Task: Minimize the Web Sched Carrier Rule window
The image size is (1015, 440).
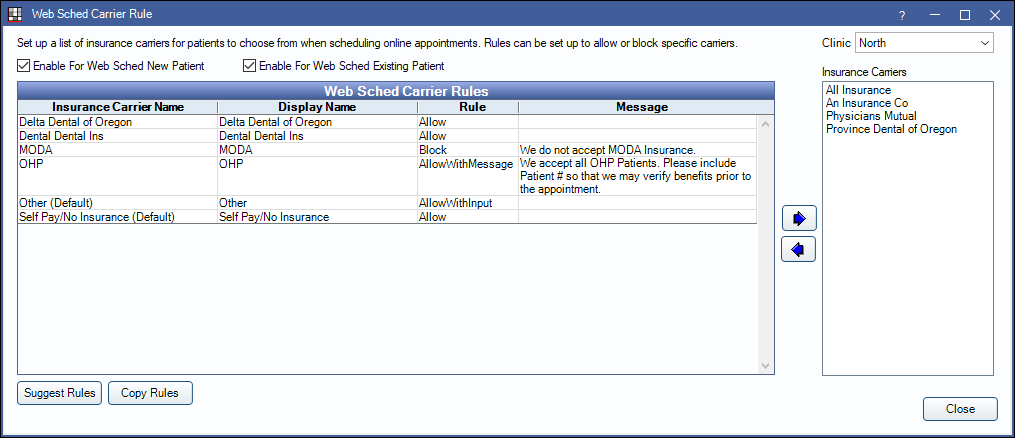Action: tap(934, 15)
